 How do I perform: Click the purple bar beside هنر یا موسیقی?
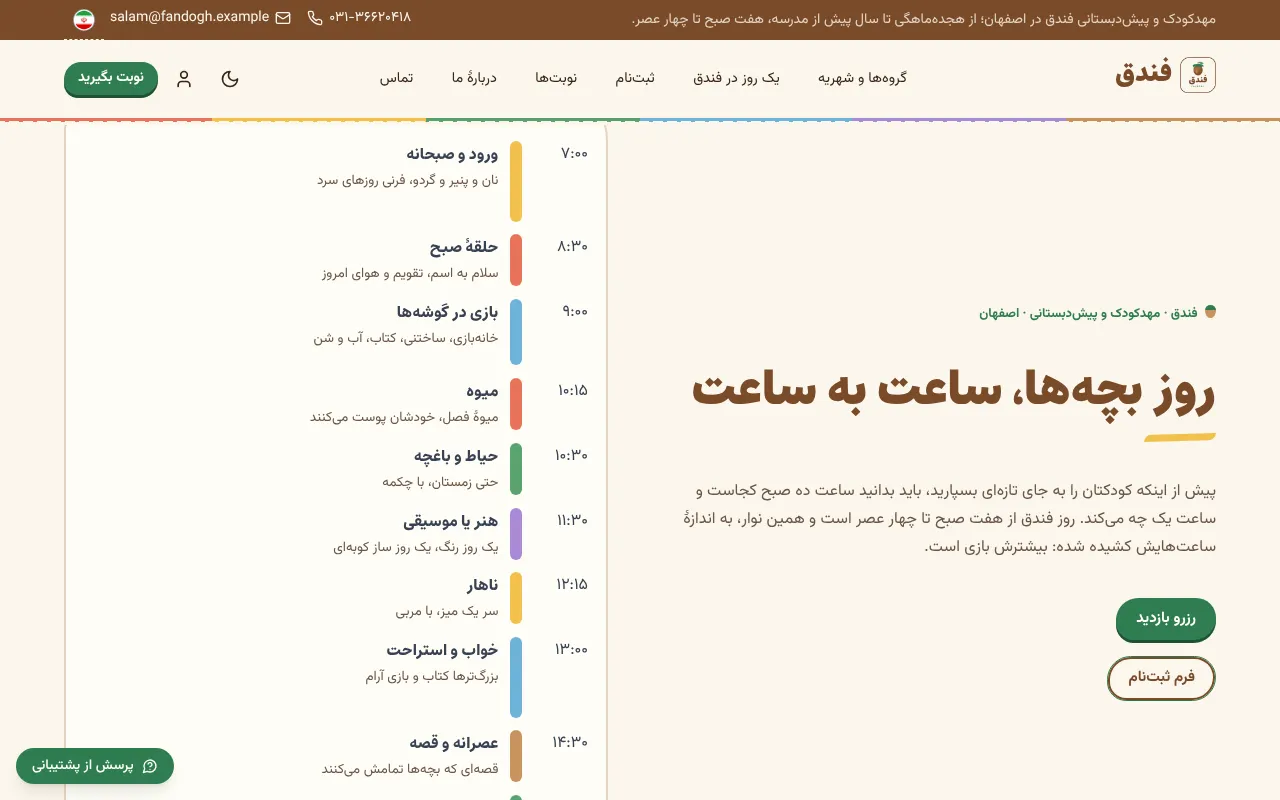tap(516, 534)
